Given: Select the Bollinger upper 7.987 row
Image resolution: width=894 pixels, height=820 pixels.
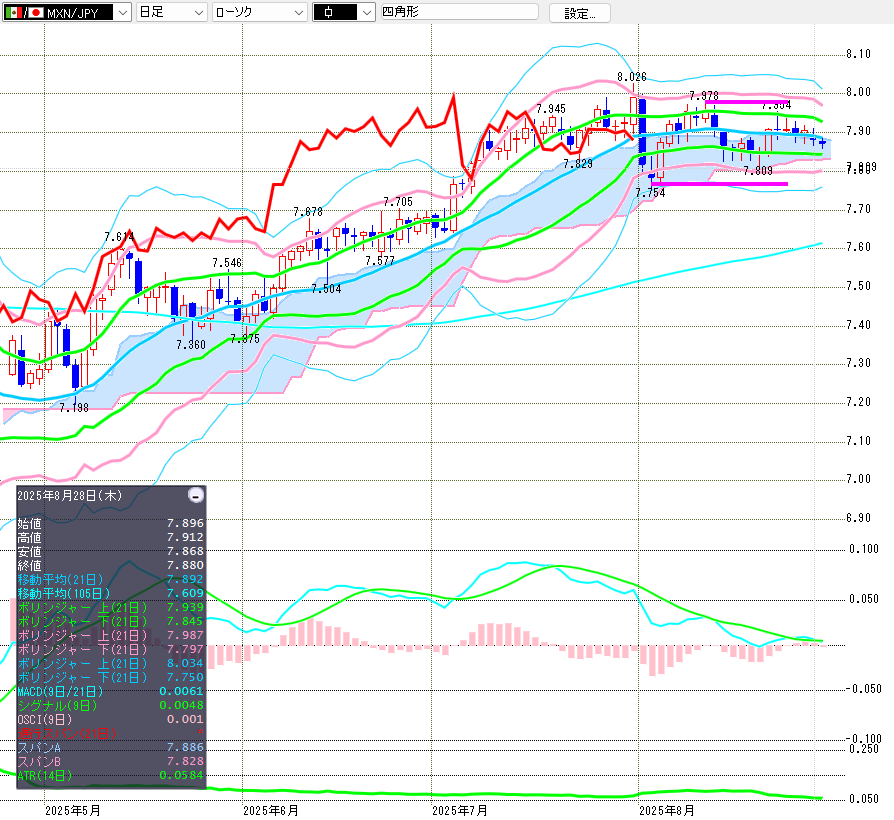Looking at the screenshot, I should [x=111, y=635].
